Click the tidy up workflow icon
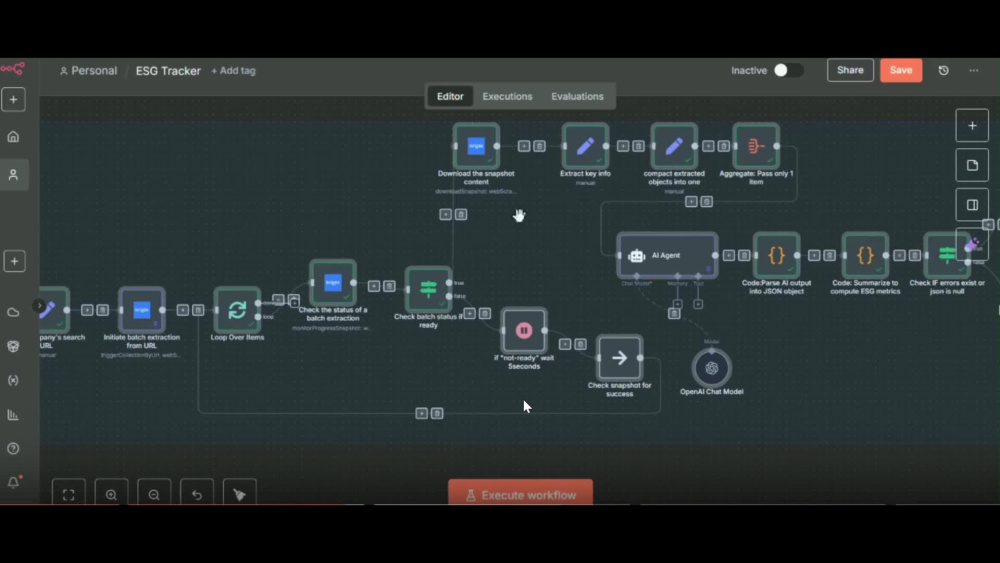 240,494
